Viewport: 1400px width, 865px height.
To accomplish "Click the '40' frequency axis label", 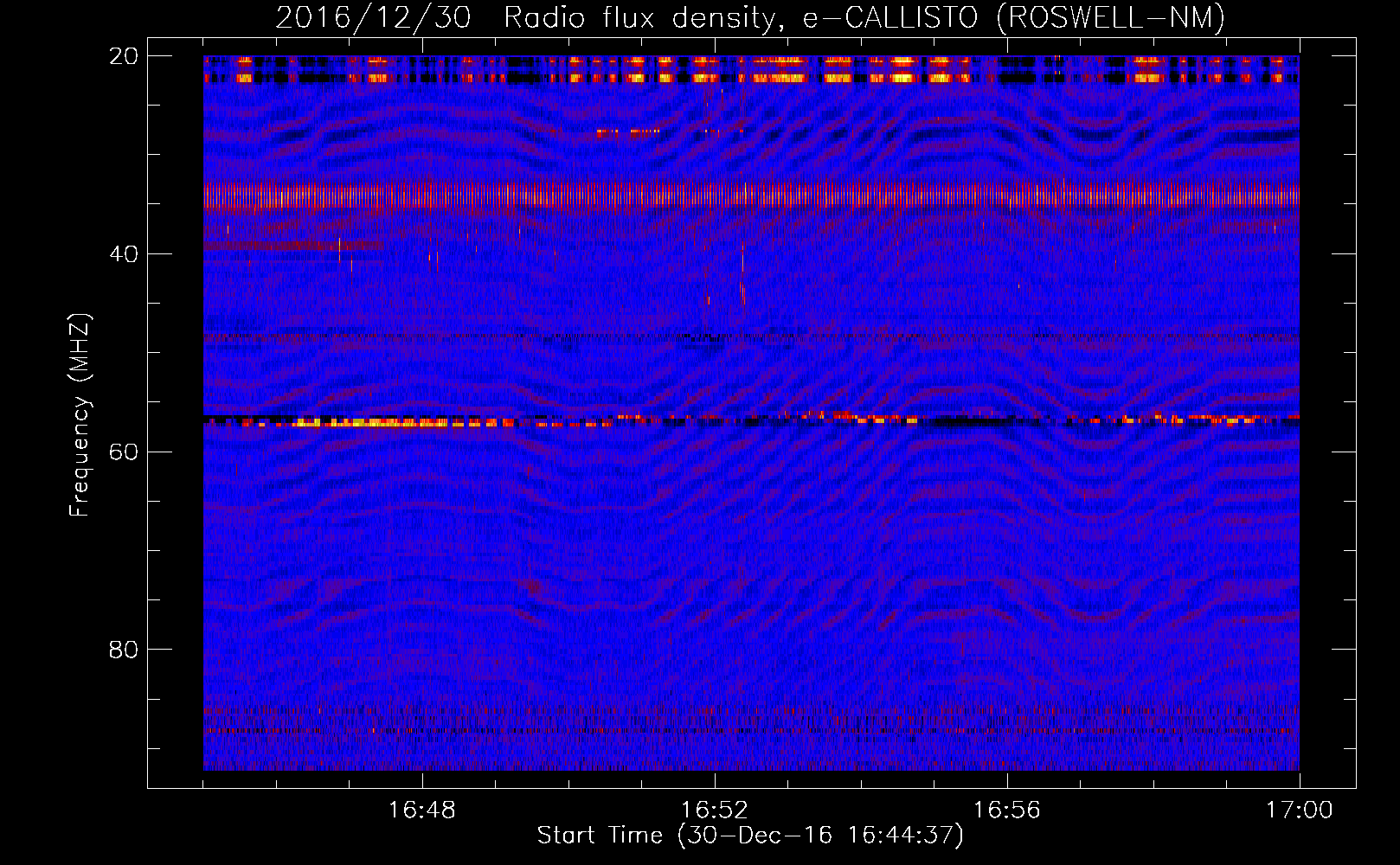I will (124, 254).
